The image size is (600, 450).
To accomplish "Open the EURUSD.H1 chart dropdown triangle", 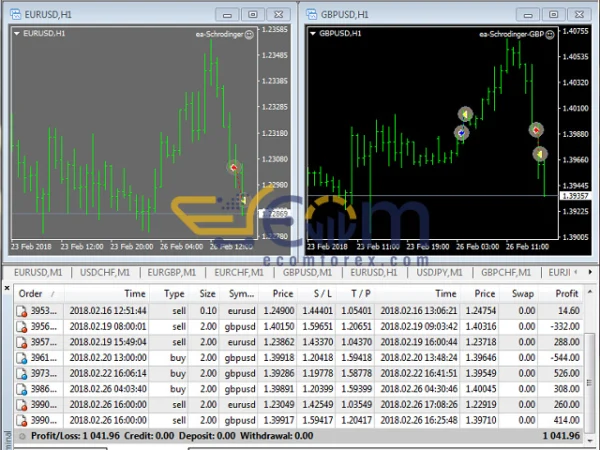I will click(17, 34).
